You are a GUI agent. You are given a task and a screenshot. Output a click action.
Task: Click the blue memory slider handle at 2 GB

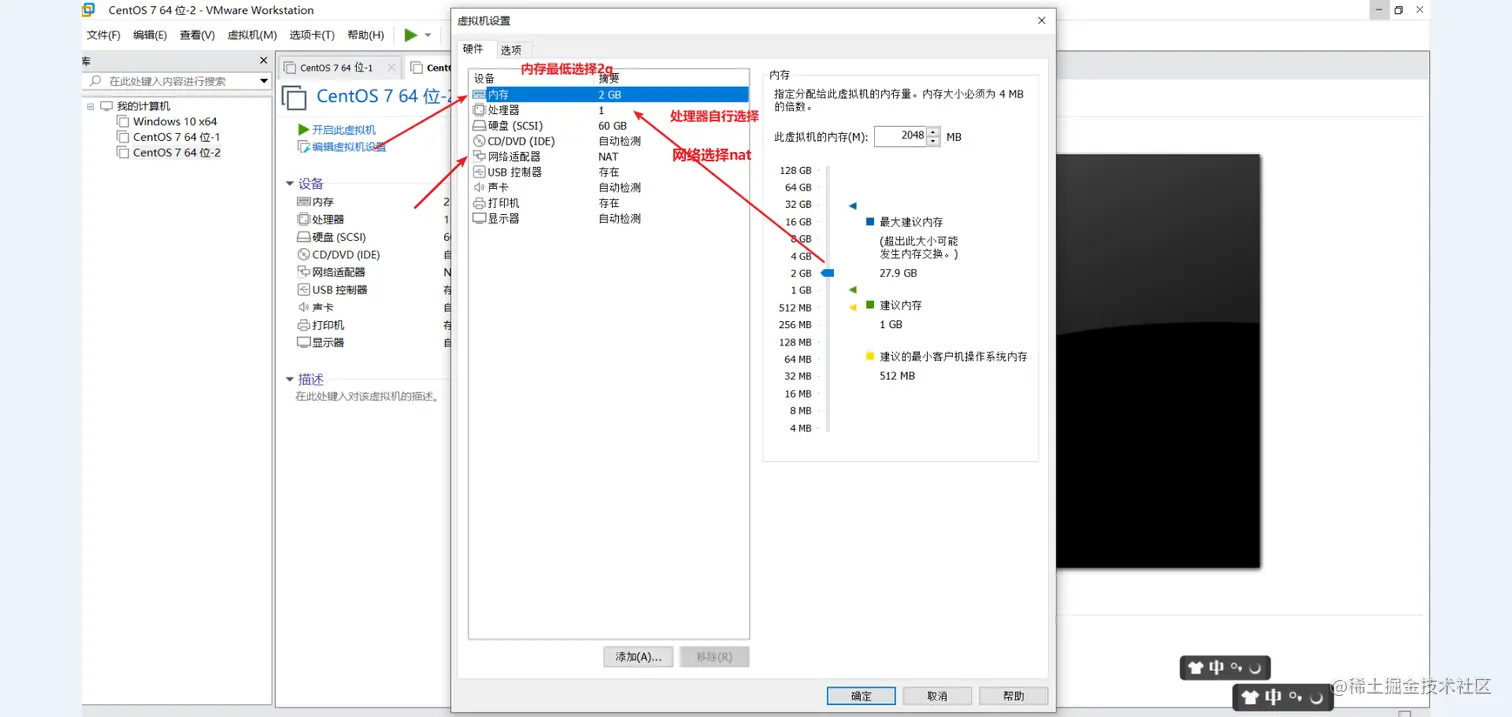[x=827, y=272]
